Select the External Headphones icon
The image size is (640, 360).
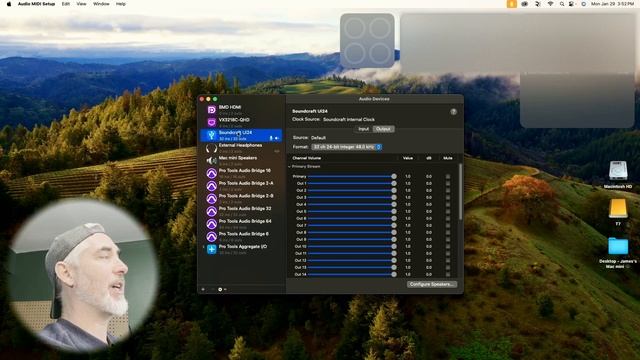[x=211, y=148]
